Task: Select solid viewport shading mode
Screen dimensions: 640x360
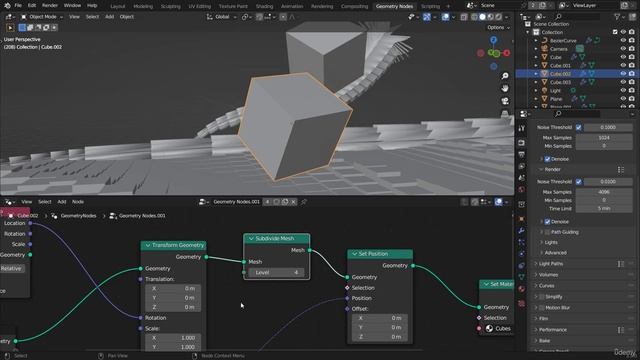Action: click(x=482, y=17)
